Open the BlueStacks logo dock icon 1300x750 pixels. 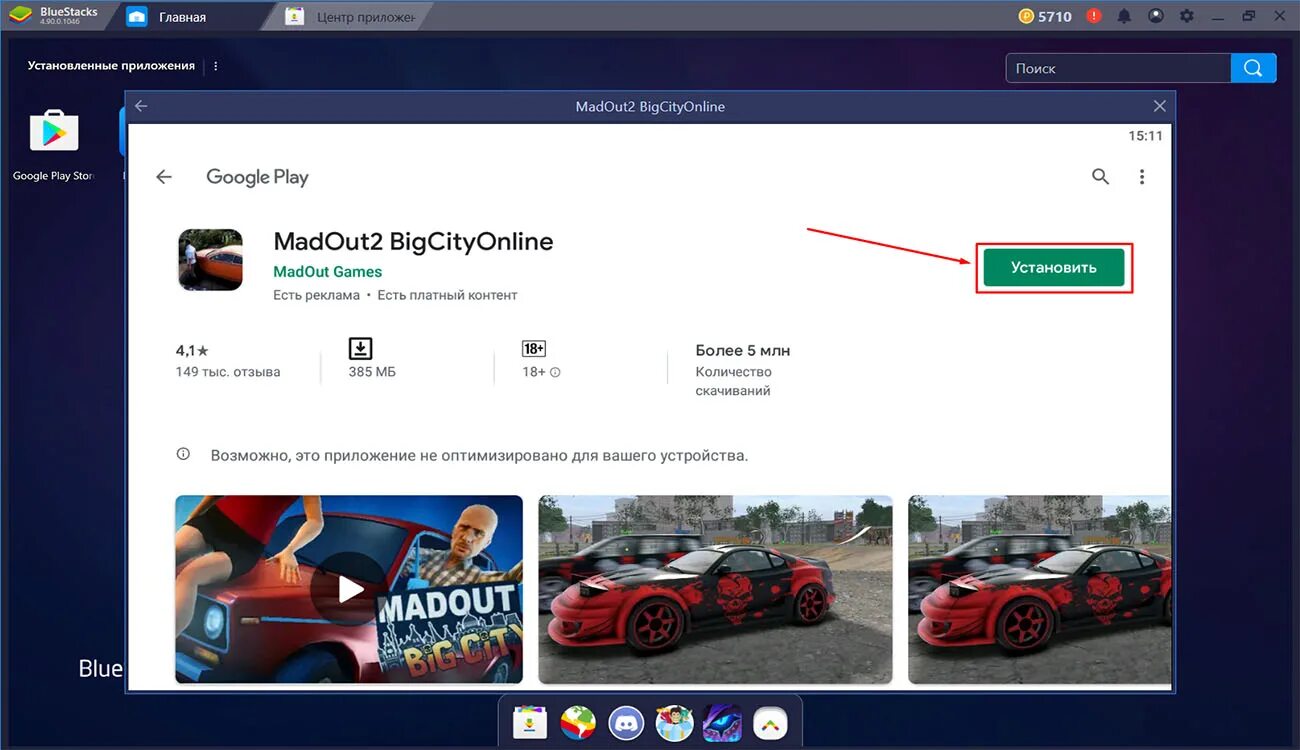pyautogui.click(x=769, y=721)
